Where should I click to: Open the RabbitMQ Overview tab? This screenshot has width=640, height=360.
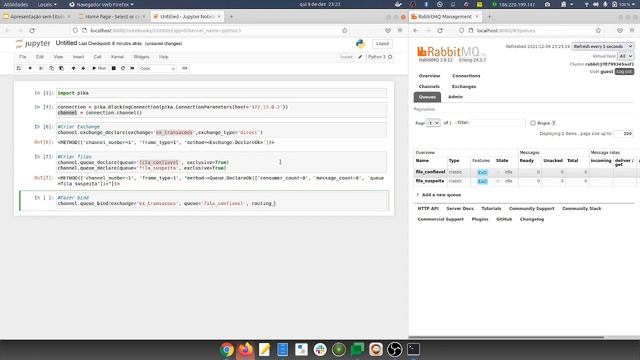[429, 76]
